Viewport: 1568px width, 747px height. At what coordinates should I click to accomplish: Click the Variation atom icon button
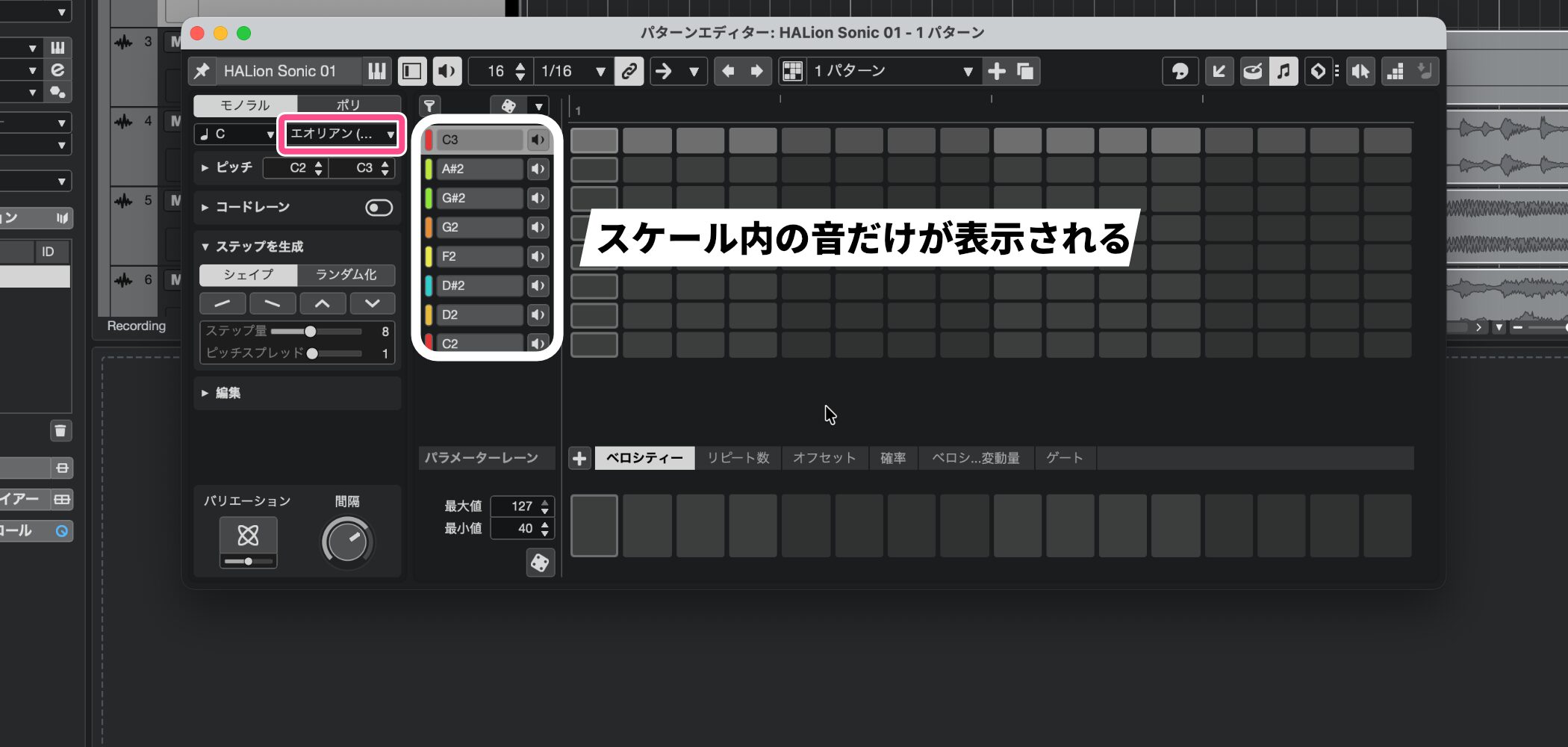248,536
